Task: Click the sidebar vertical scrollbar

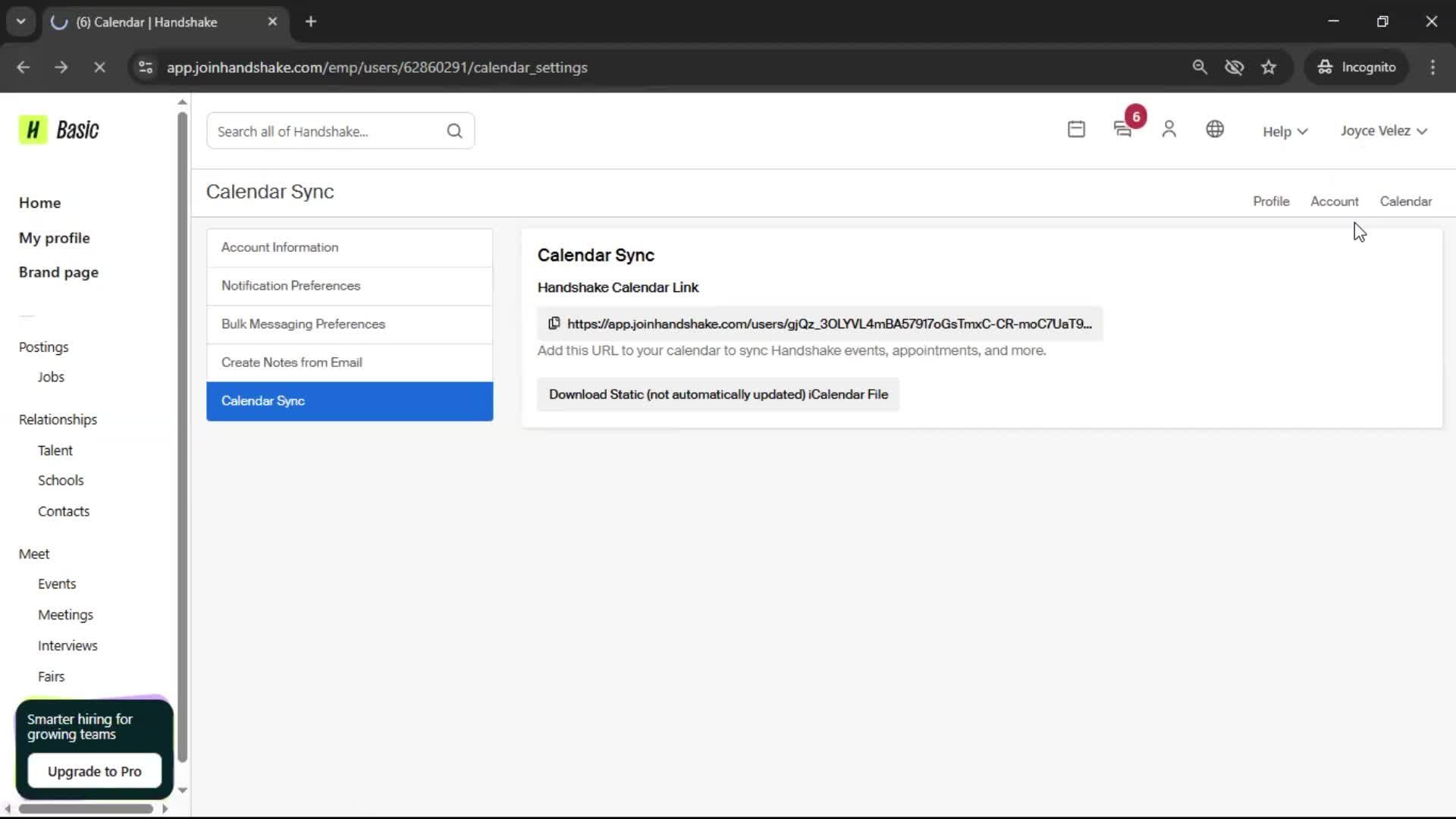Action: (x=182, y=438)
